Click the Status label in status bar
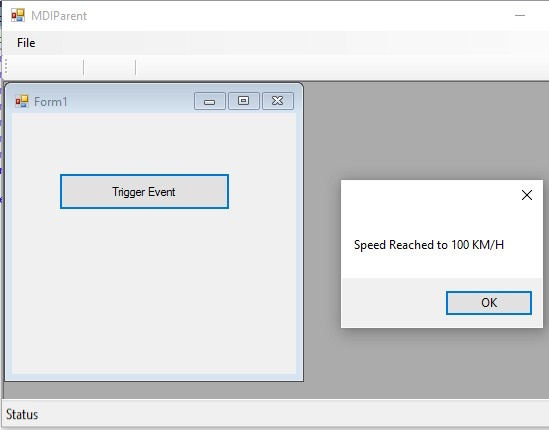 tap(22, 414)
